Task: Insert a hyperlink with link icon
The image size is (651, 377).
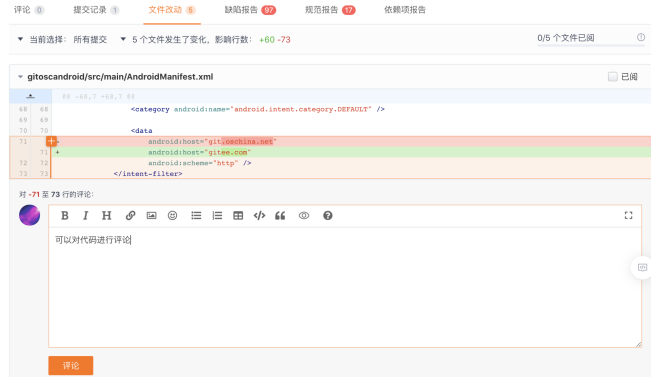Action: (130, 215)
